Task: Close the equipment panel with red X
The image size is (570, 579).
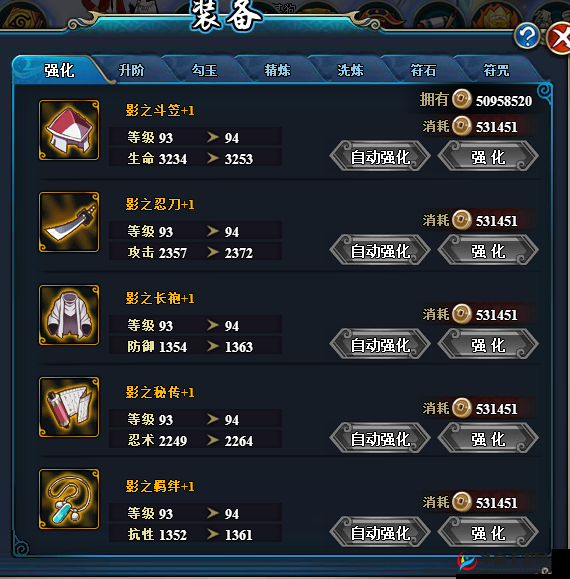Action: [x=560, y=38]
